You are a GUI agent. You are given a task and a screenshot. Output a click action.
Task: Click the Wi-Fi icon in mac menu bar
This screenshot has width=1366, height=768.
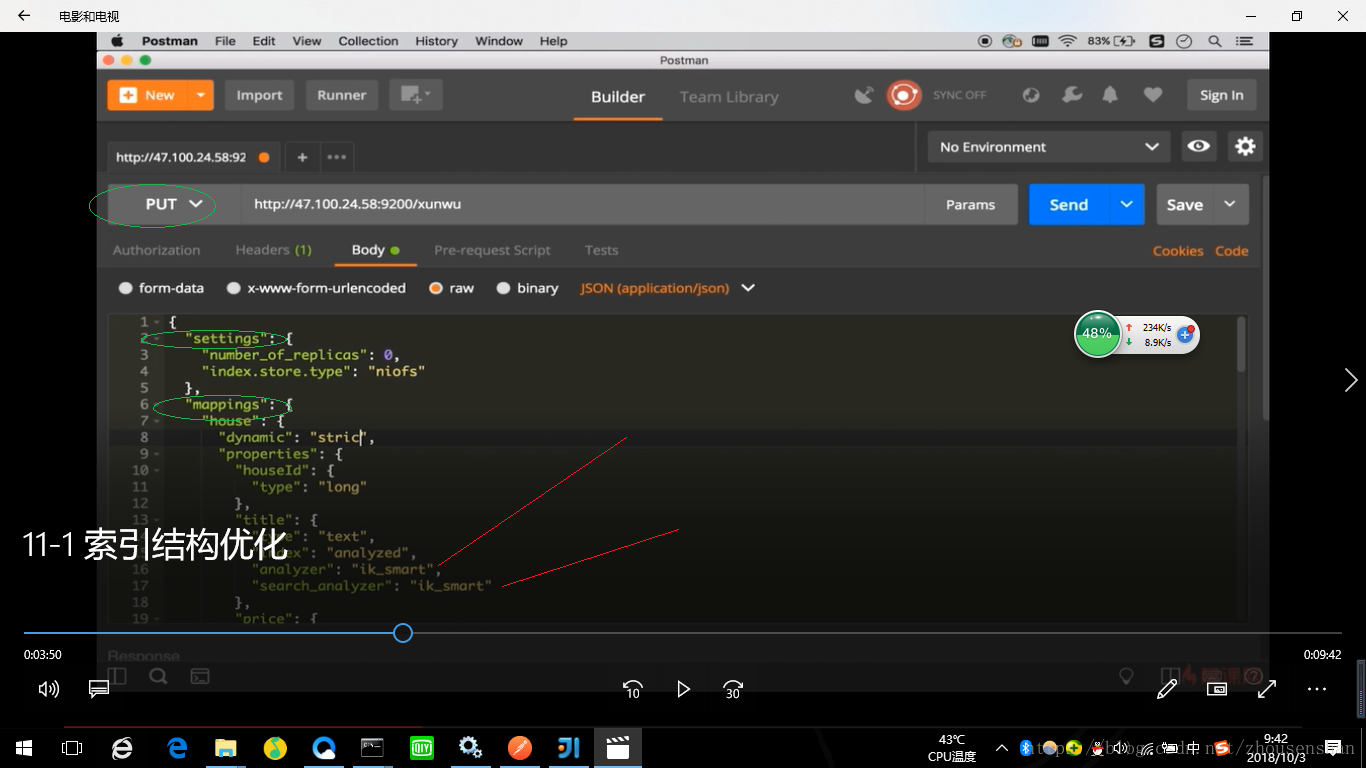pos(1067,41)
